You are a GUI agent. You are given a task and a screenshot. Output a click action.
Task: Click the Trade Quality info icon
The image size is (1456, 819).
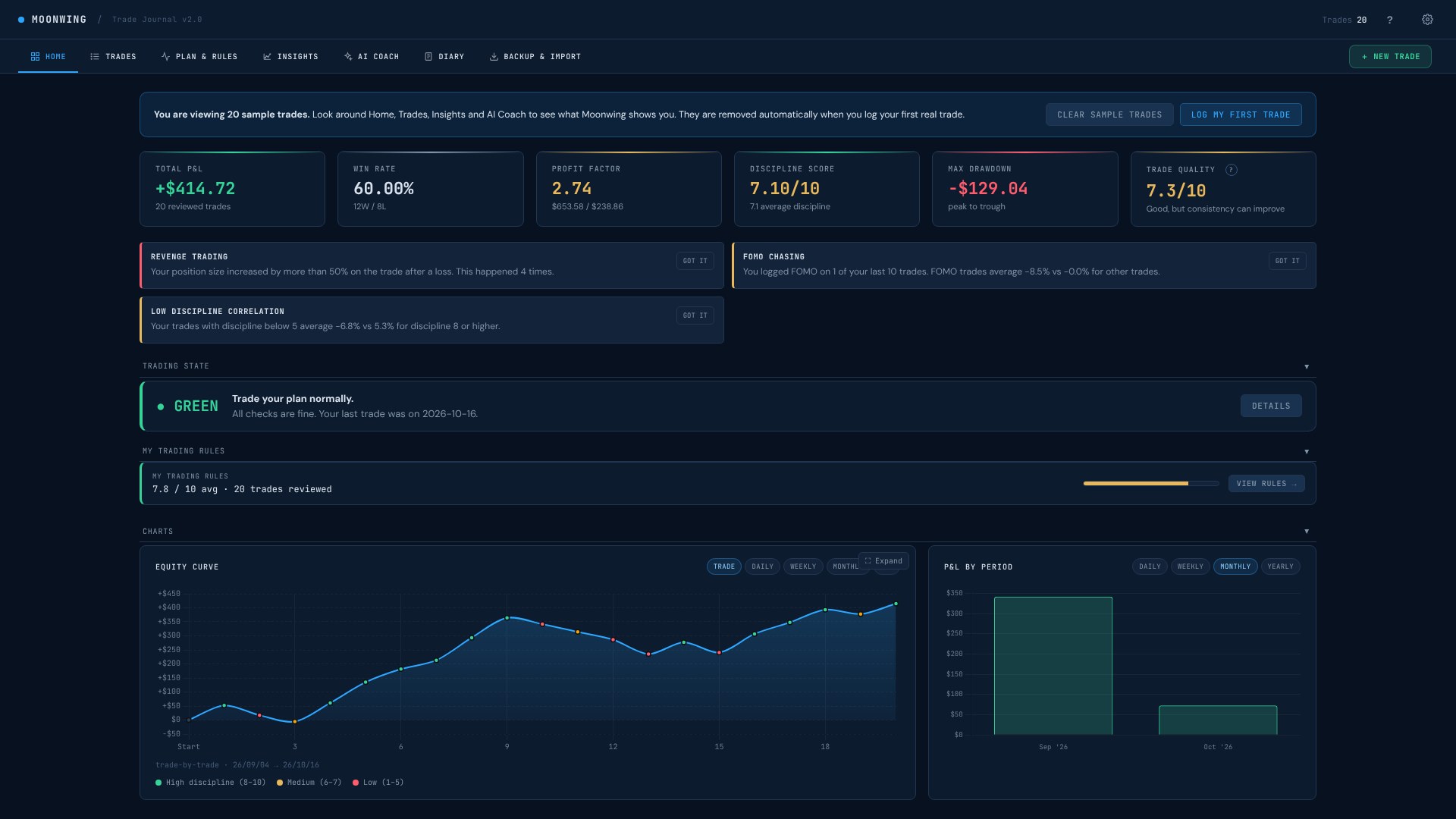[1232, 170]
